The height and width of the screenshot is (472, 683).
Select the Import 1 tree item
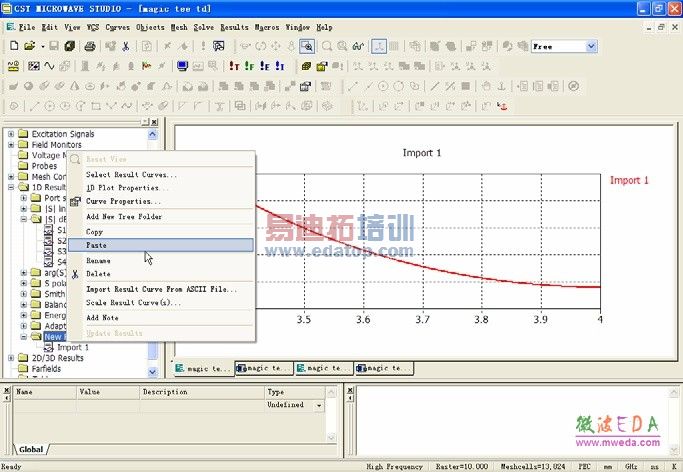72,347
